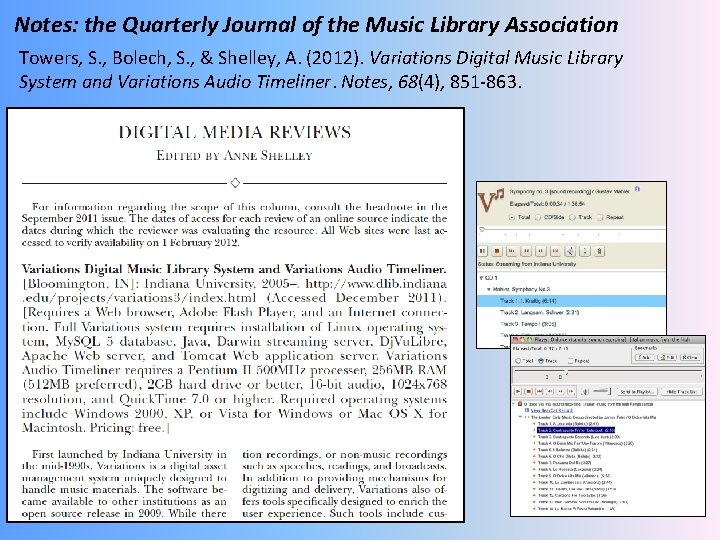Click the Mac player window title bar
Viewport: 720px width, 540px height.
coord(608,340)
